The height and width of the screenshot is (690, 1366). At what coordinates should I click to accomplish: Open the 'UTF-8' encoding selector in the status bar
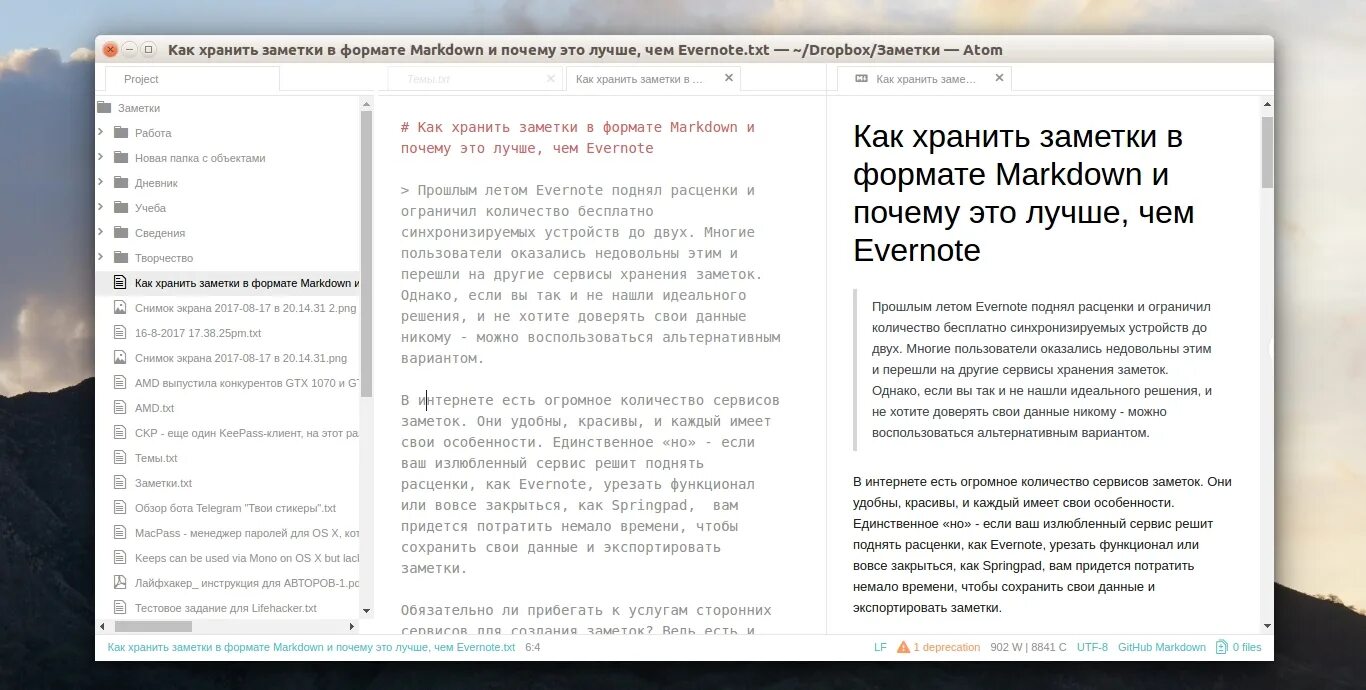pyautogui.click(x=1094, y=647)
